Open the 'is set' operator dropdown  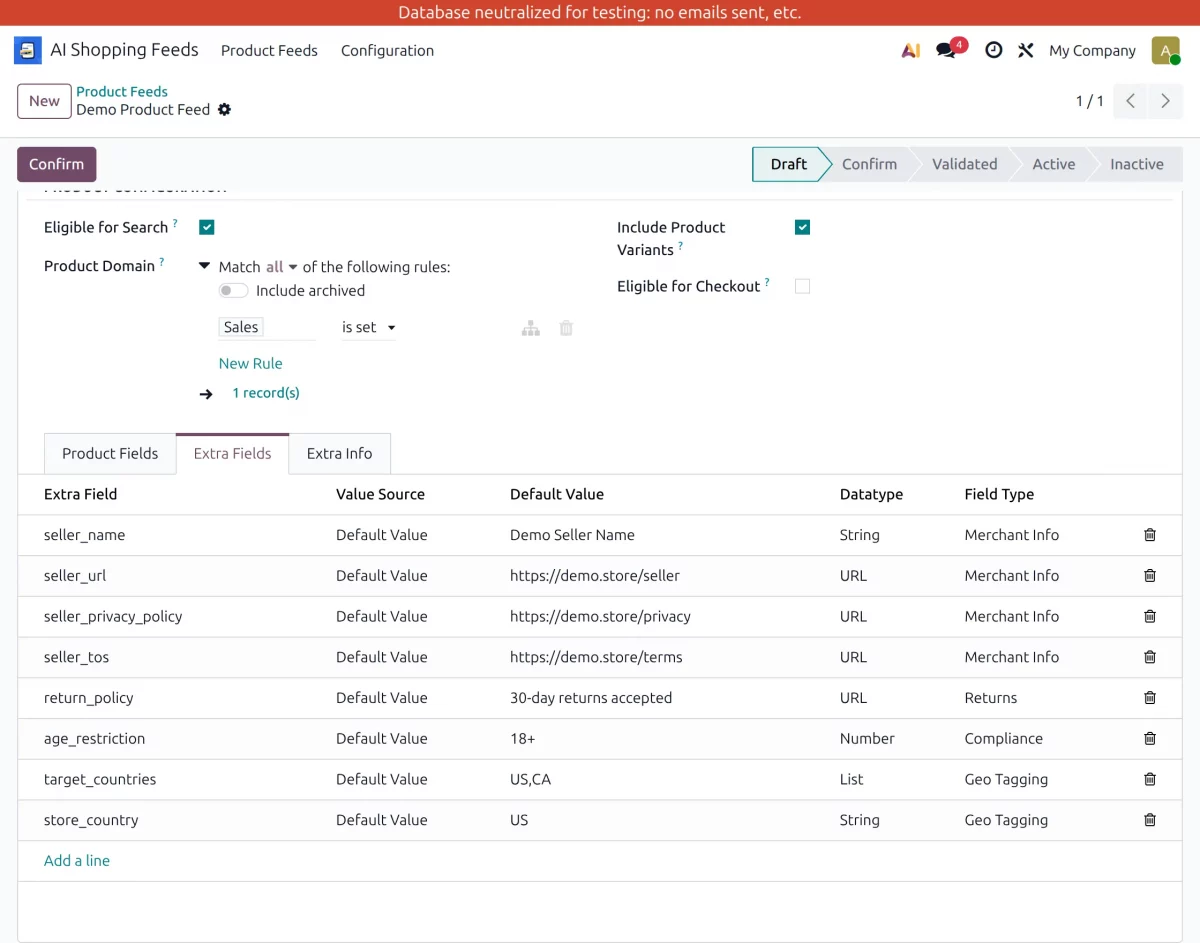point(368,328)
